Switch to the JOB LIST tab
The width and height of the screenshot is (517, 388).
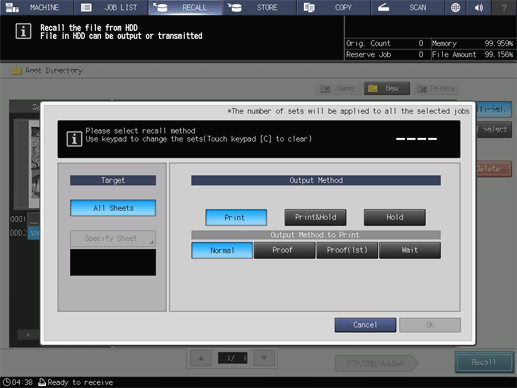pyautogui.click(x=111, y=7)
